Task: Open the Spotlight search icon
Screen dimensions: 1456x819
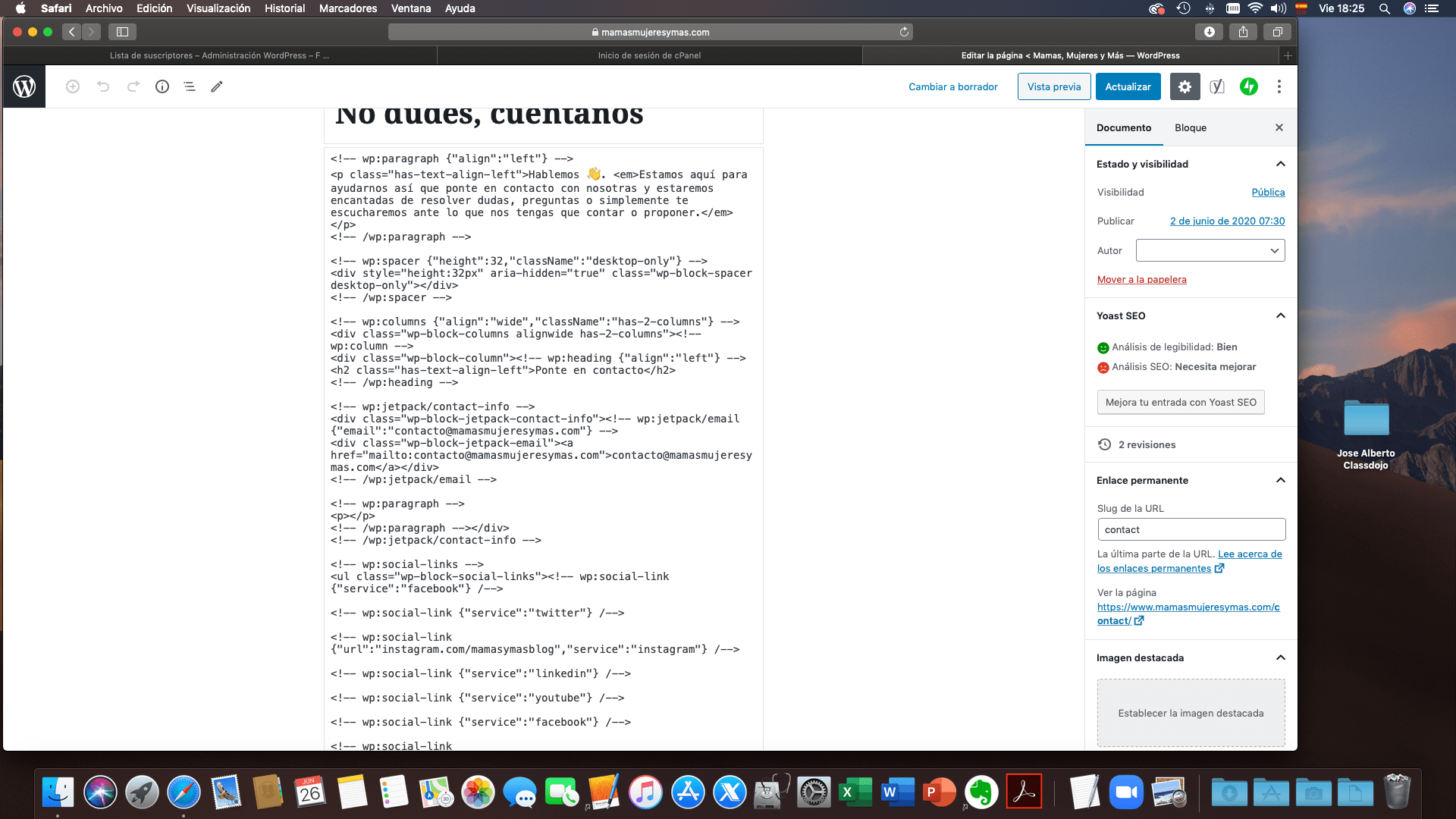Action: point(1385,8)
